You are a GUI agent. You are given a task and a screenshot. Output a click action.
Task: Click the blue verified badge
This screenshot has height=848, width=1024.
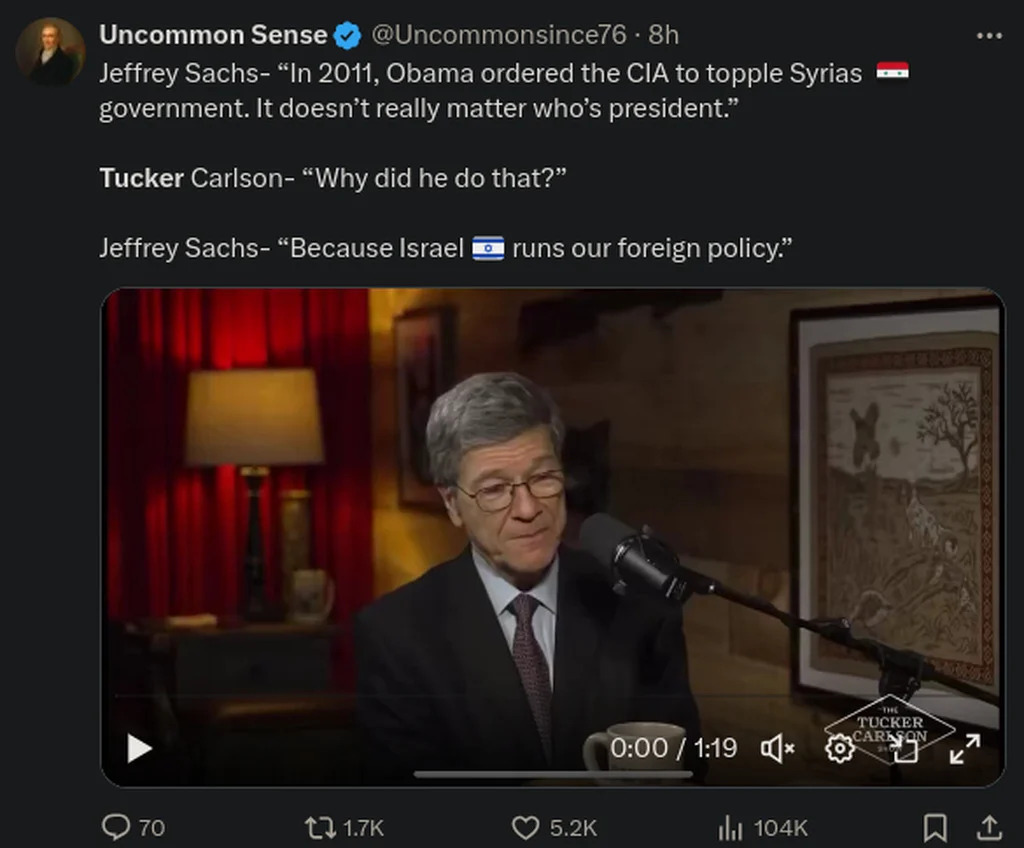pyautogui.click(x=347, y=36)
